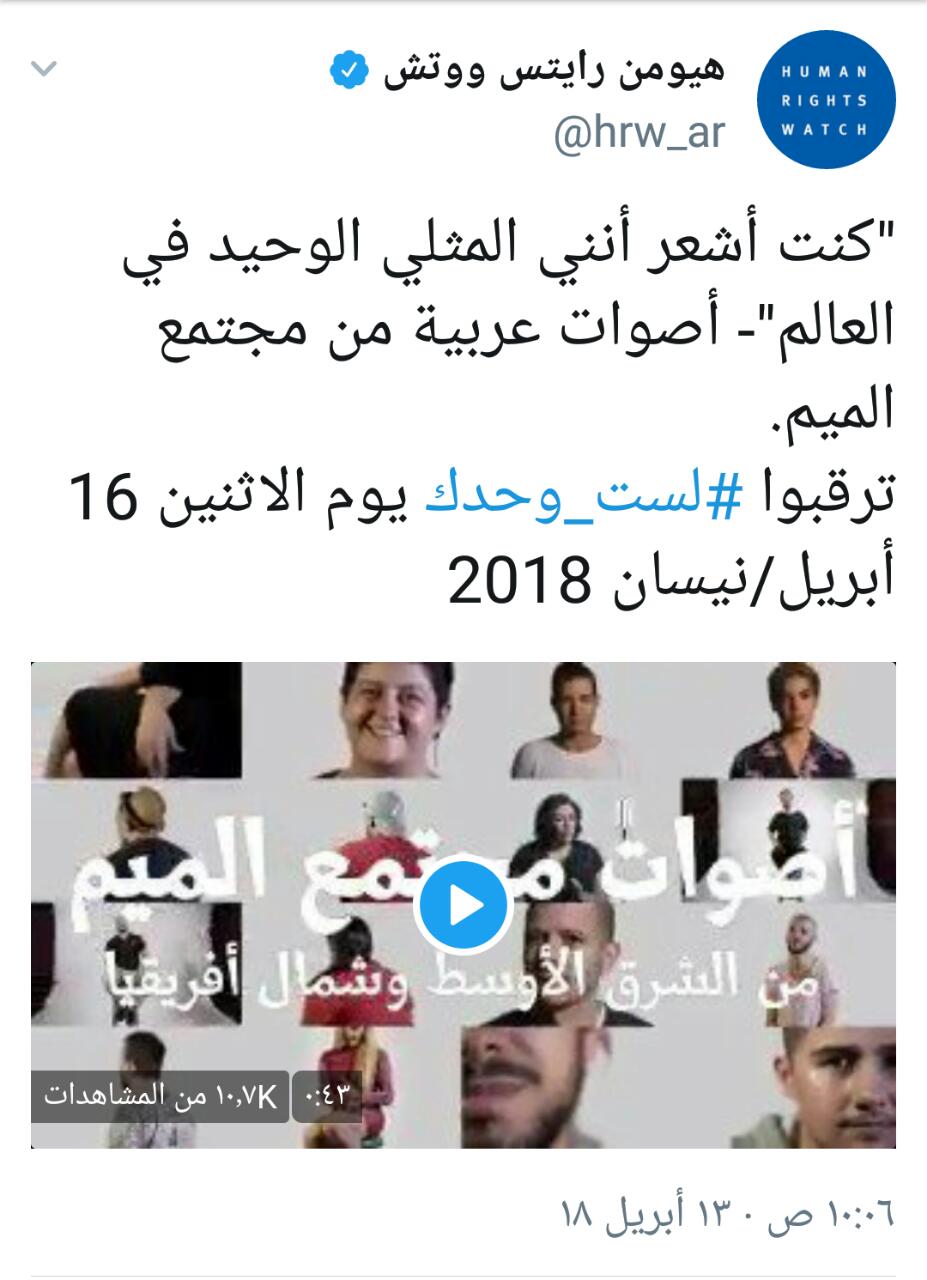Open the tweet timestamp ١٠:٠٦ ص

840,1215
